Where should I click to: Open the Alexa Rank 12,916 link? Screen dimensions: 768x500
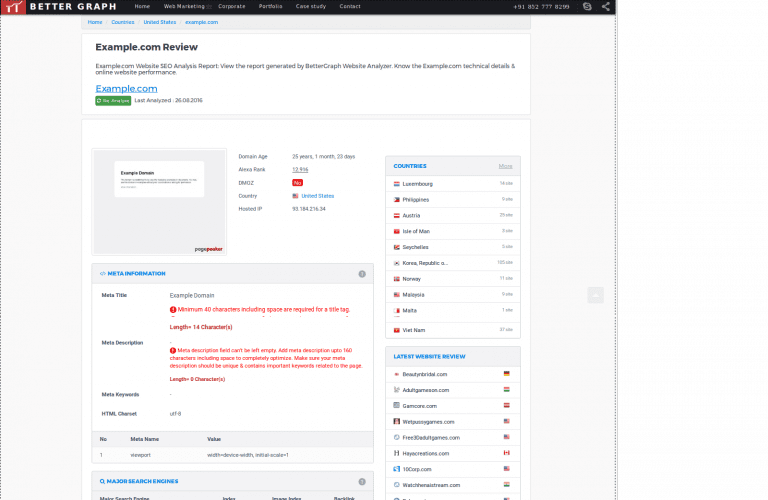(x=300, y=170)
